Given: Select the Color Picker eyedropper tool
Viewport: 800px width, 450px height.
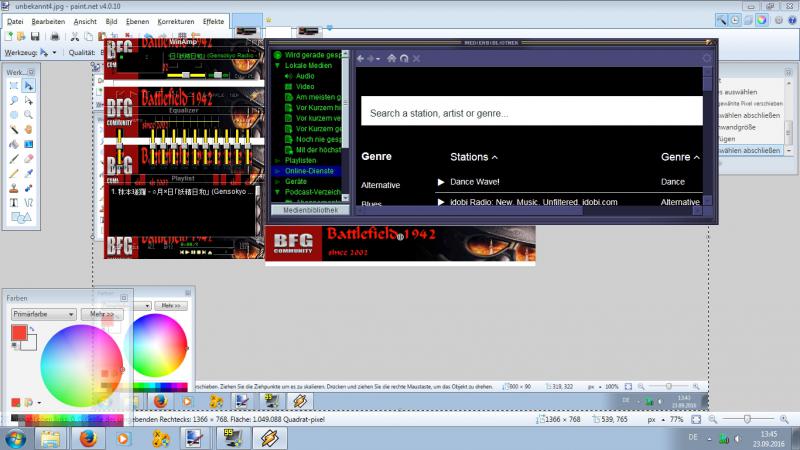Looking at the screenshot, I should coord(29,173).
